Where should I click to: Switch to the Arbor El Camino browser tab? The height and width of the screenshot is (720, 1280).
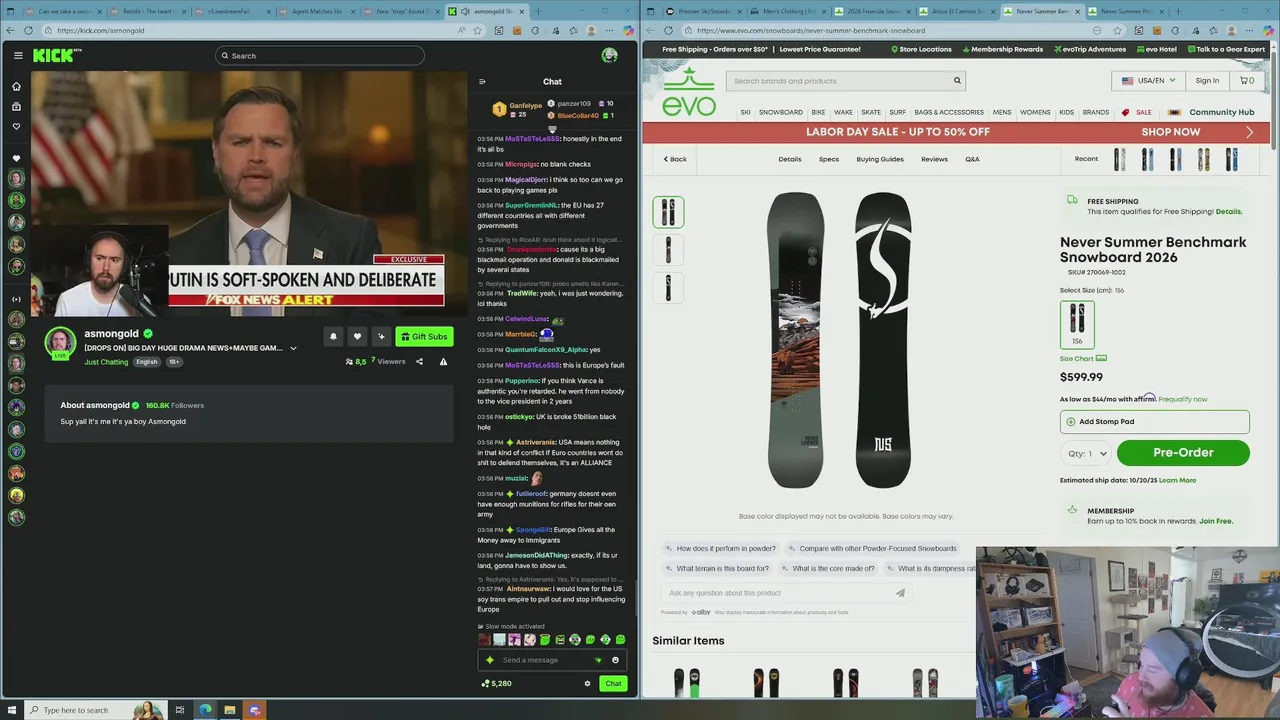(x=956, y=11)
